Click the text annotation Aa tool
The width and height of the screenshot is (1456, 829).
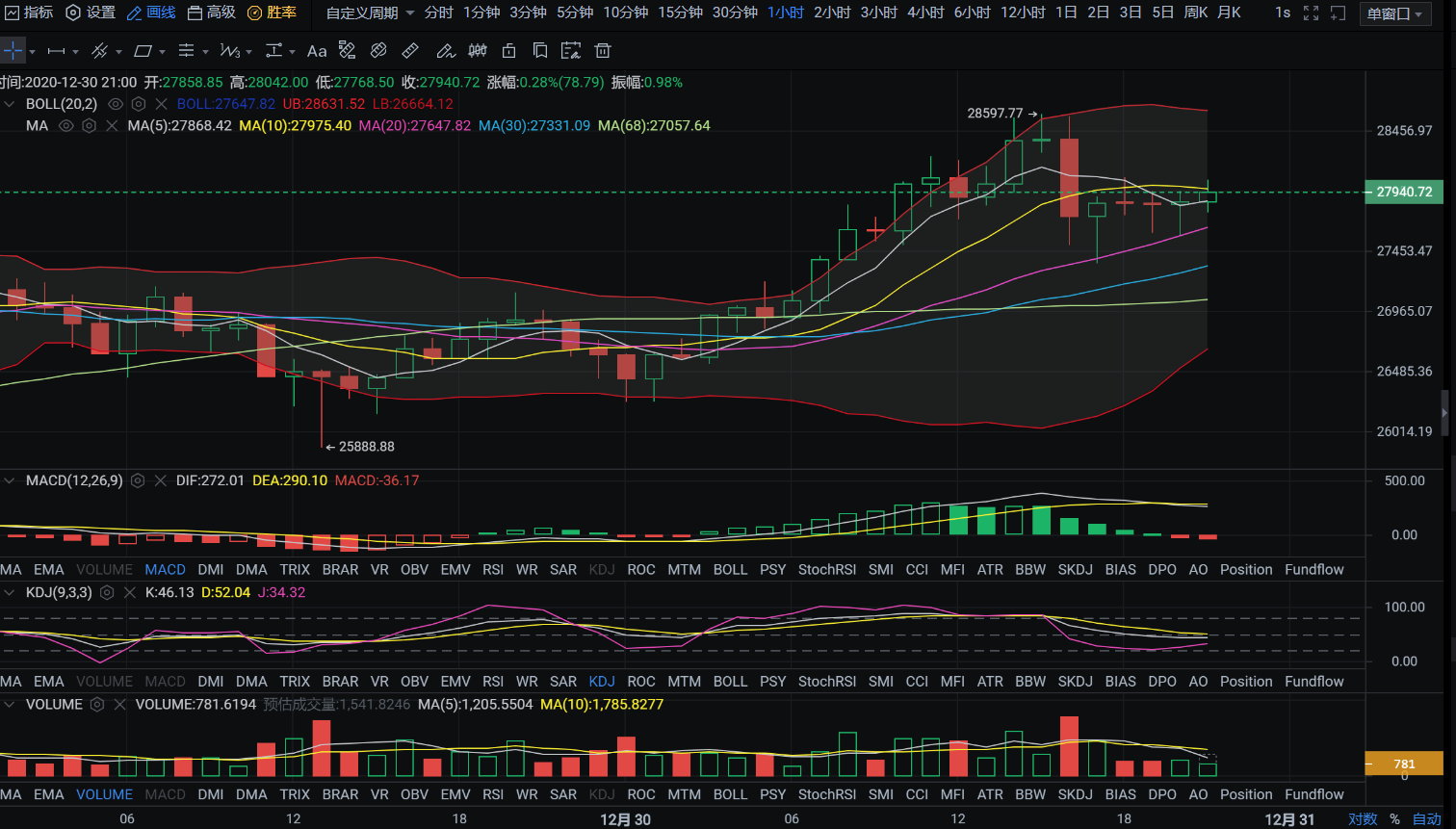click(317, 51)
